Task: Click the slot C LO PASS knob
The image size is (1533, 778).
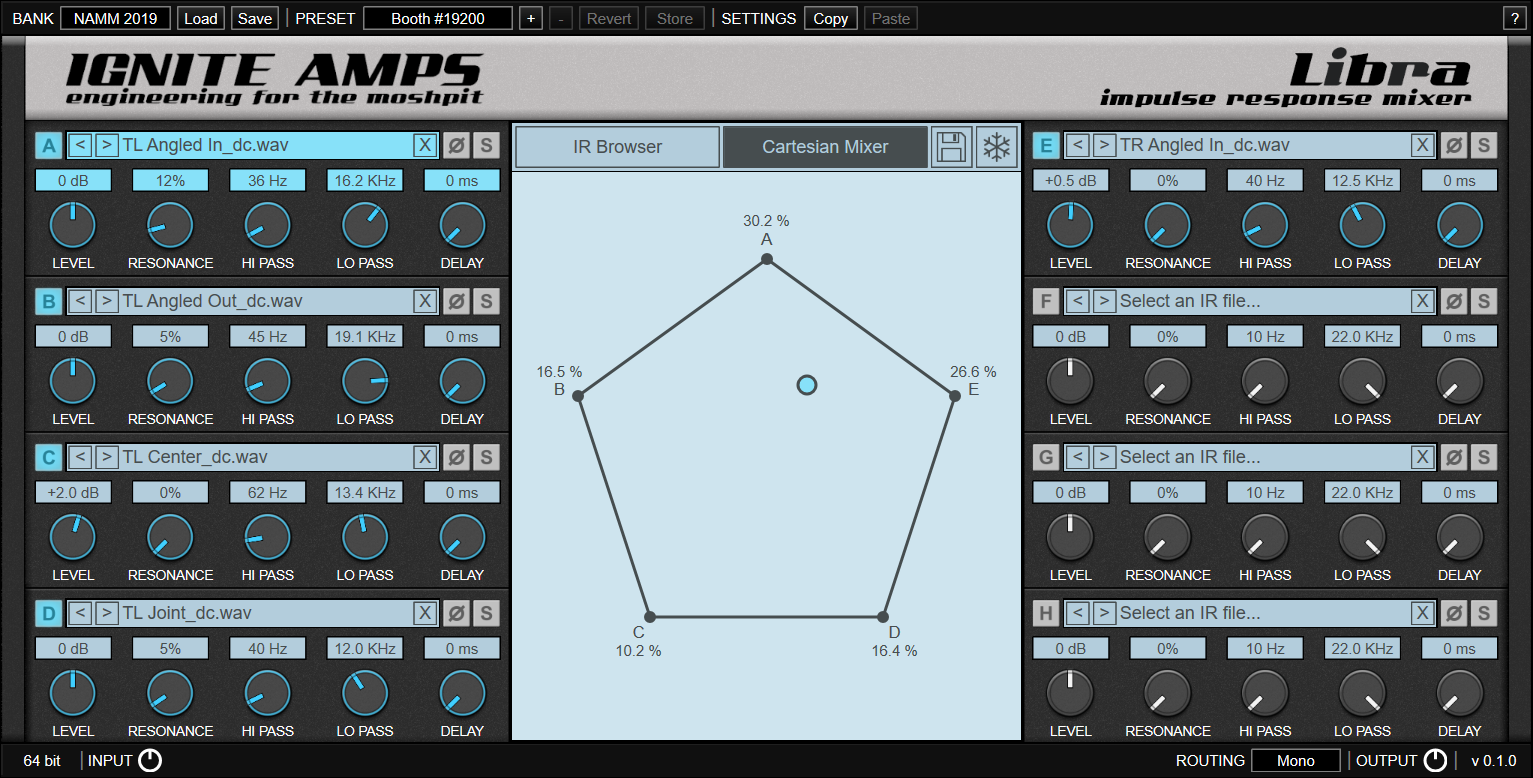Action: 365,537
